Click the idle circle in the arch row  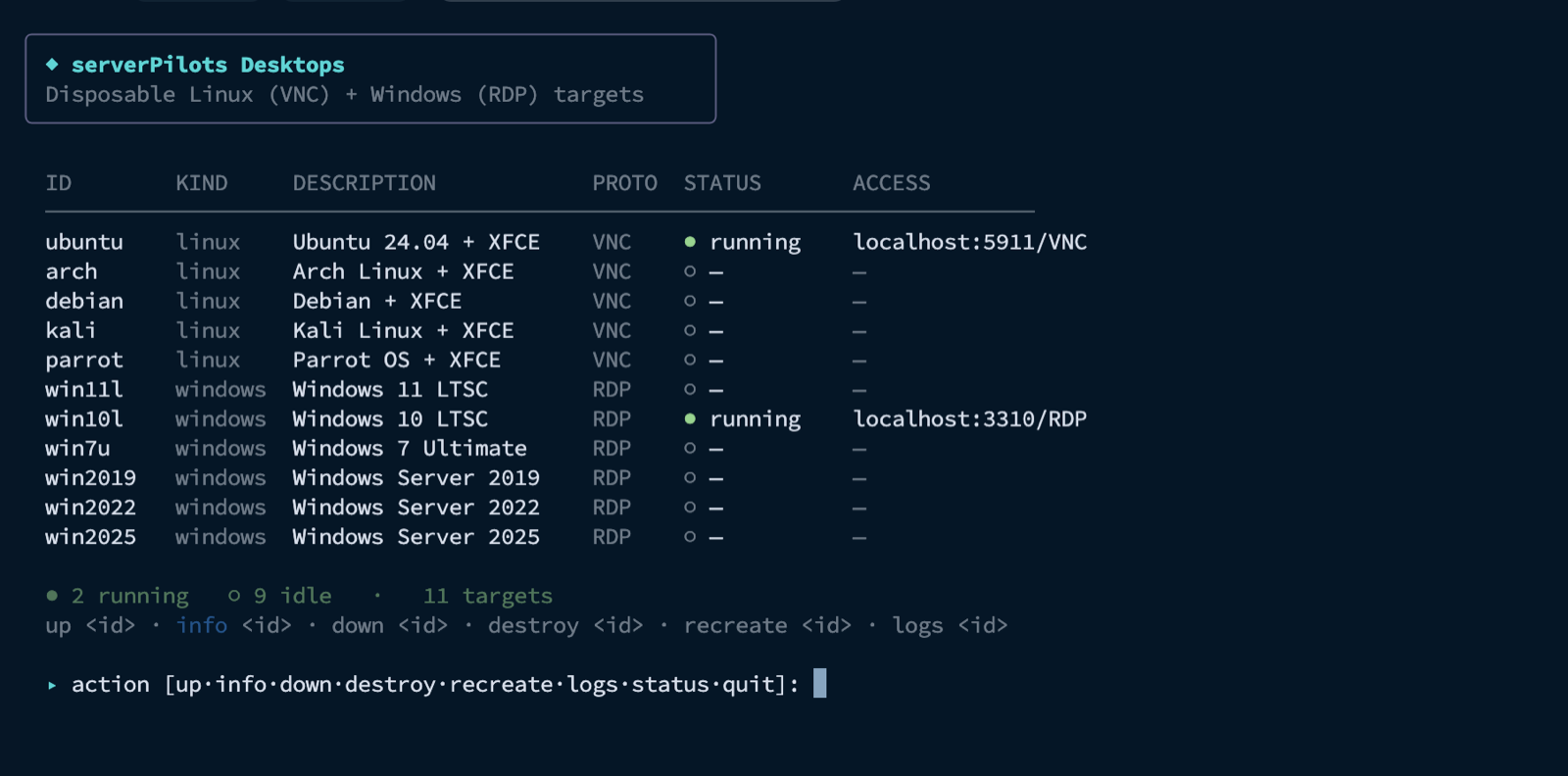[690, 271]
